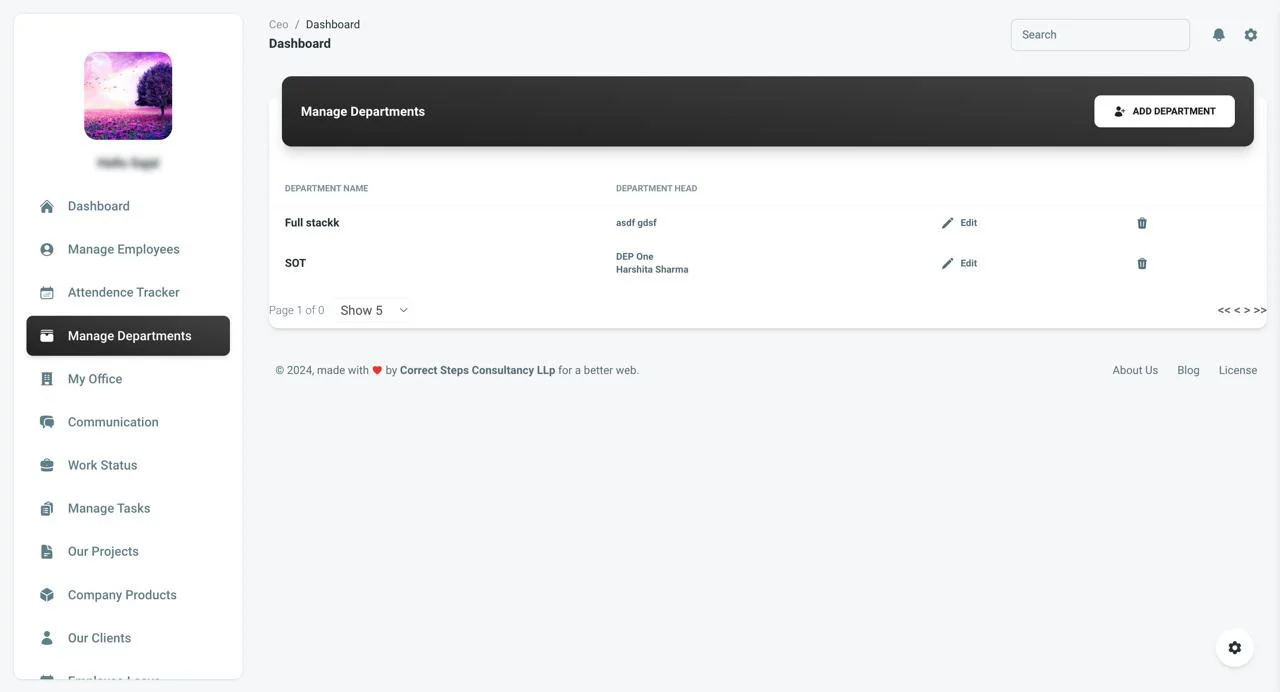Go to Manage Employees menu item
Screen dimensions: 1280x692
point(123,249)
